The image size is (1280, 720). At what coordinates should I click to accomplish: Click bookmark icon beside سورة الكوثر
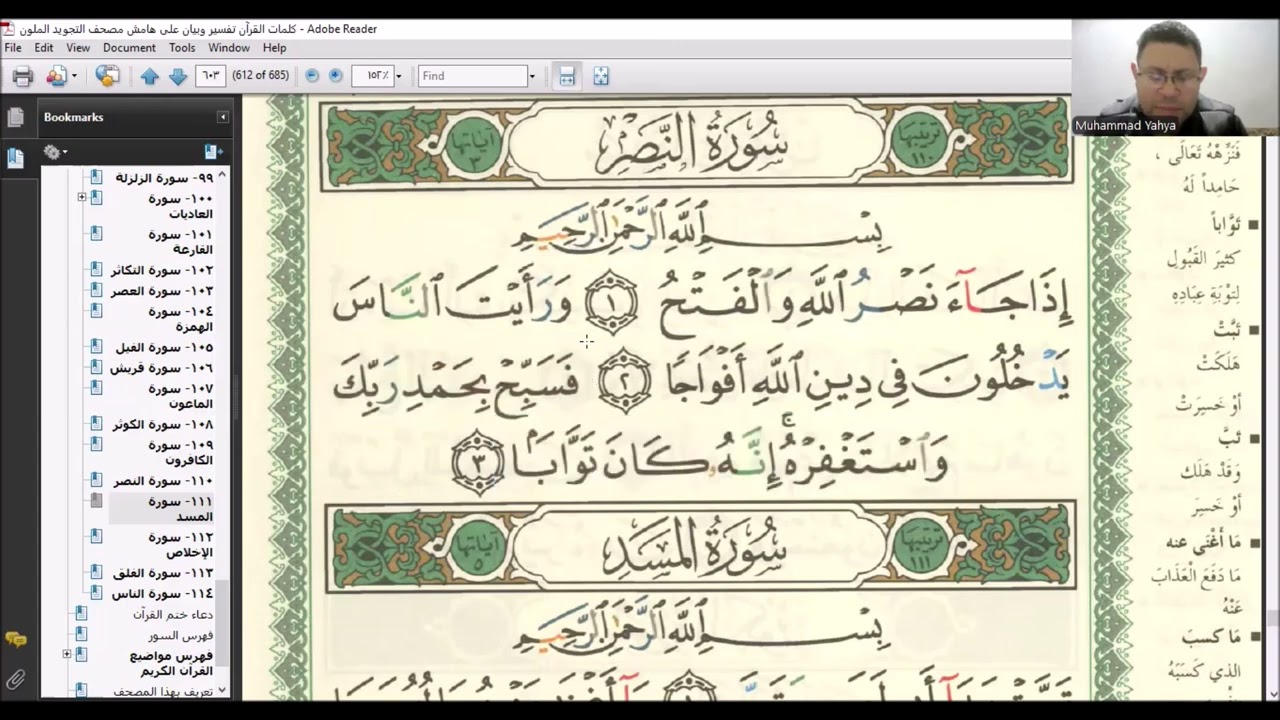pos(96,425)
